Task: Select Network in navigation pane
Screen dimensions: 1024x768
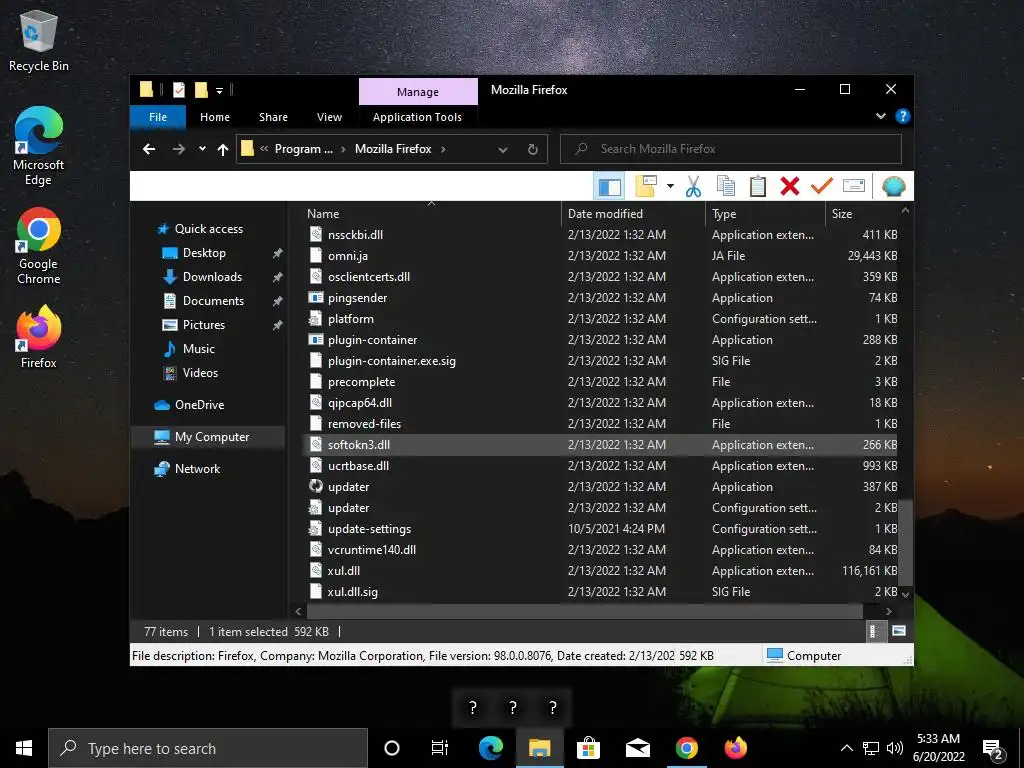Action: [x=197, y=469]
